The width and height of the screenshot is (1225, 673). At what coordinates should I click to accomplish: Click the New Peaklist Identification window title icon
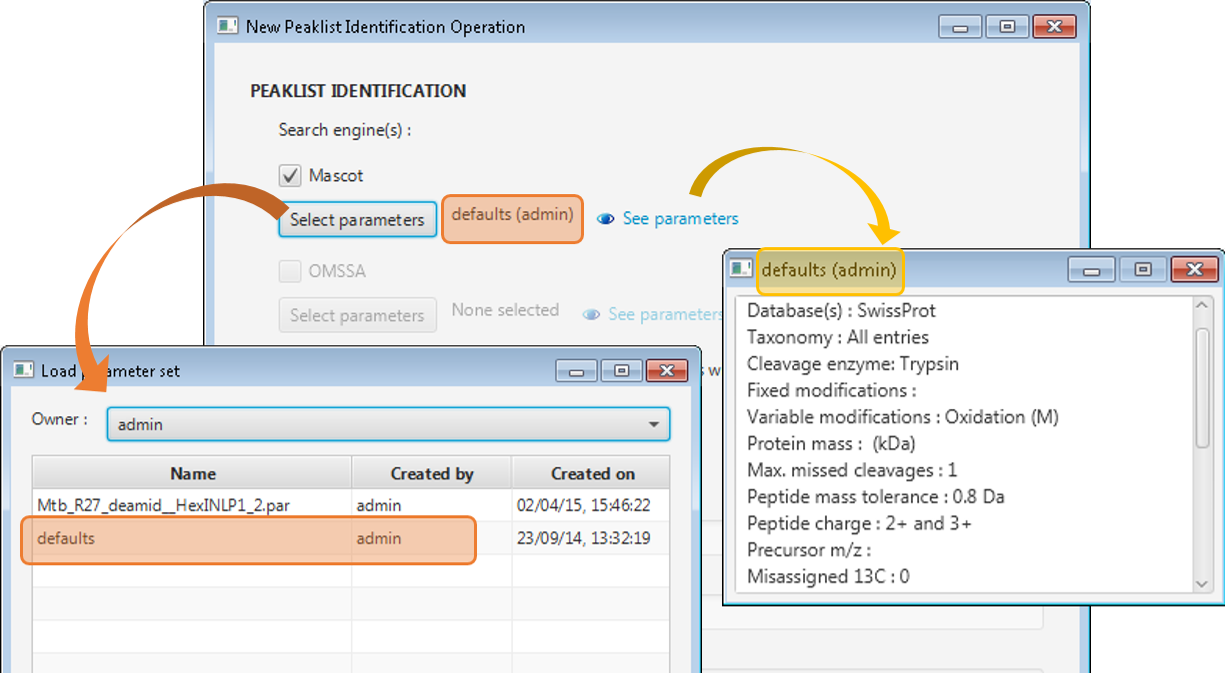point(228,27)
